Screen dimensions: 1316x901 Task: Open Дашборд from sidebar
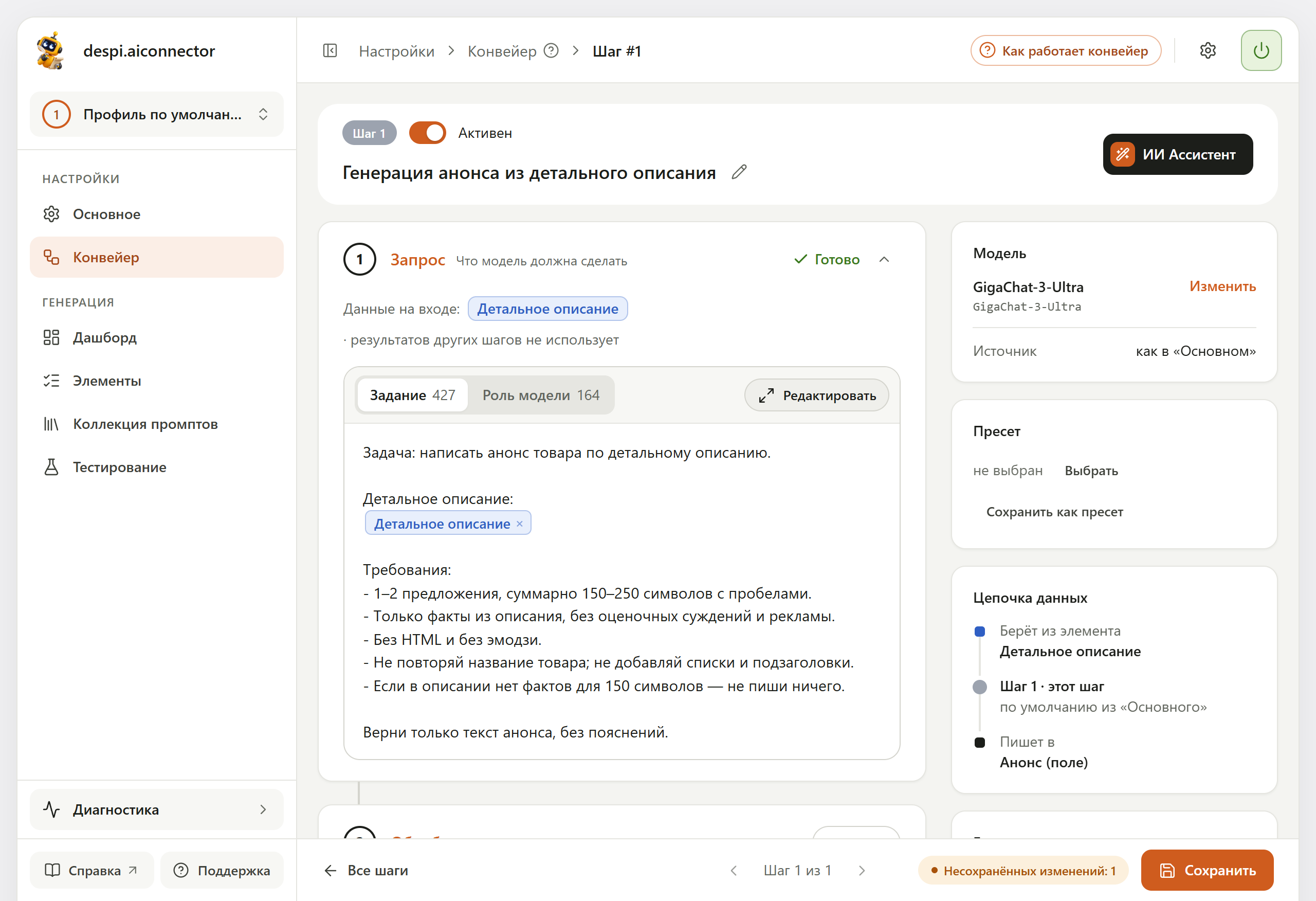point(157,338)
